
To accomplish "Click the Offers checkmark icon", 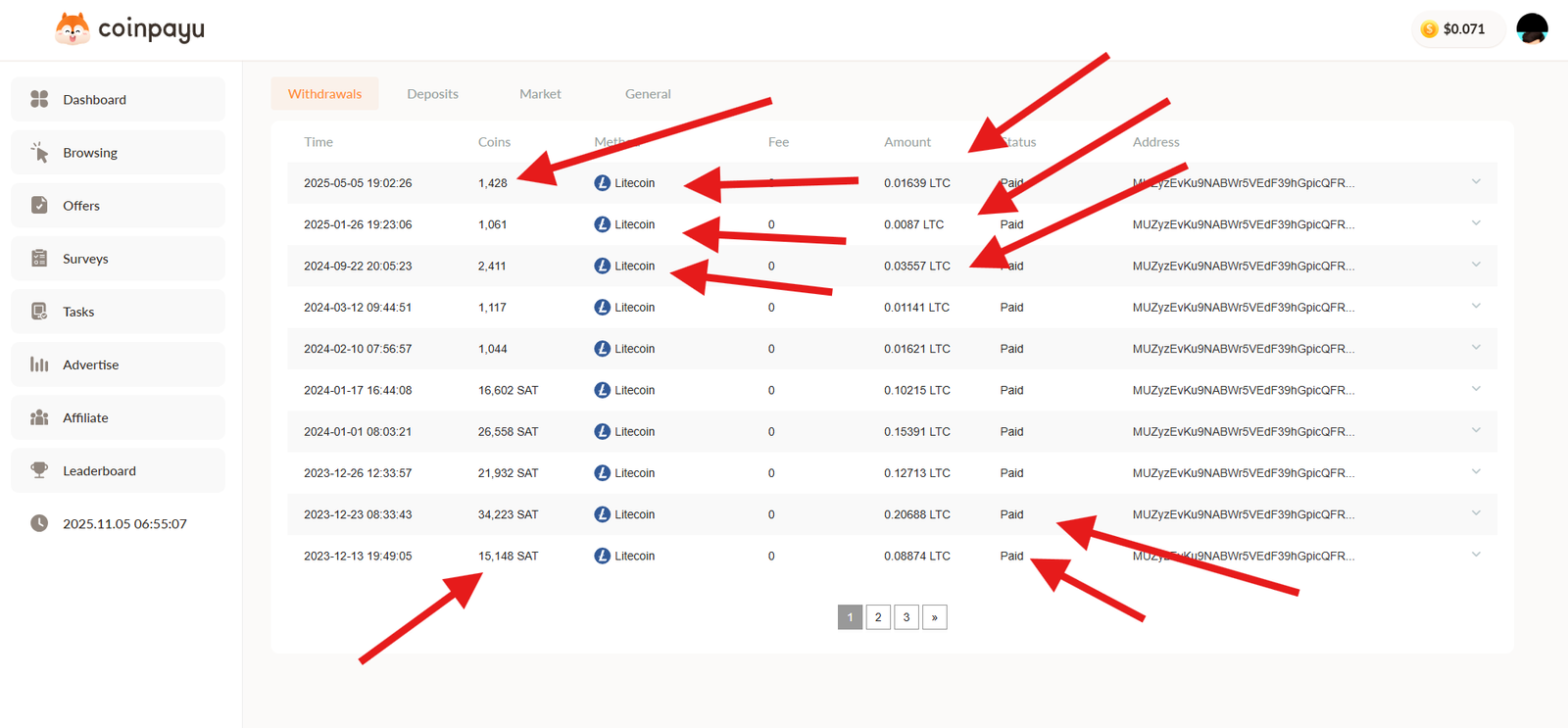I will click(39, 205).
